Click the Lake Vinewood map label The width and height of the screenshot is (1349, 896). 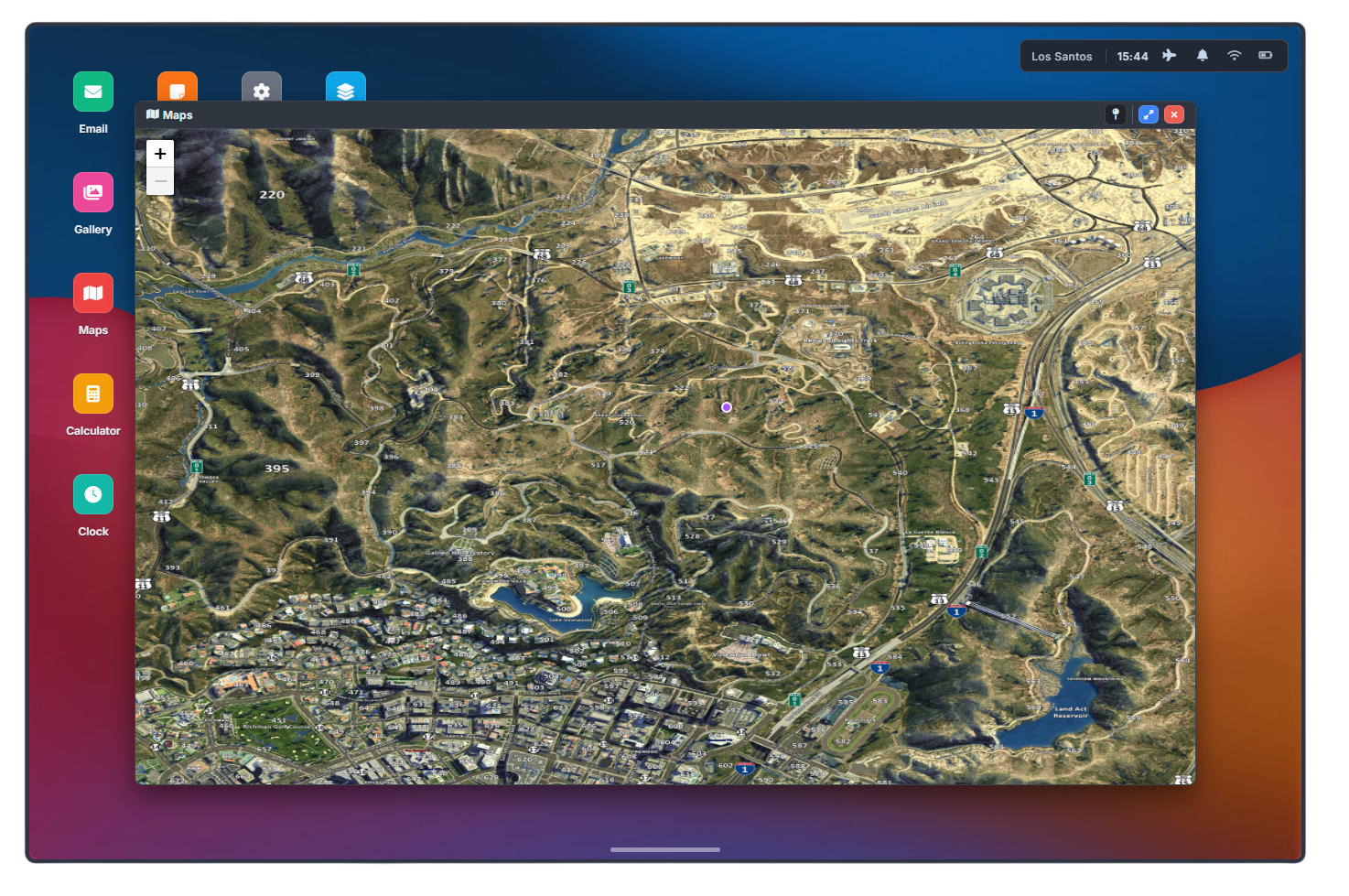570,620
